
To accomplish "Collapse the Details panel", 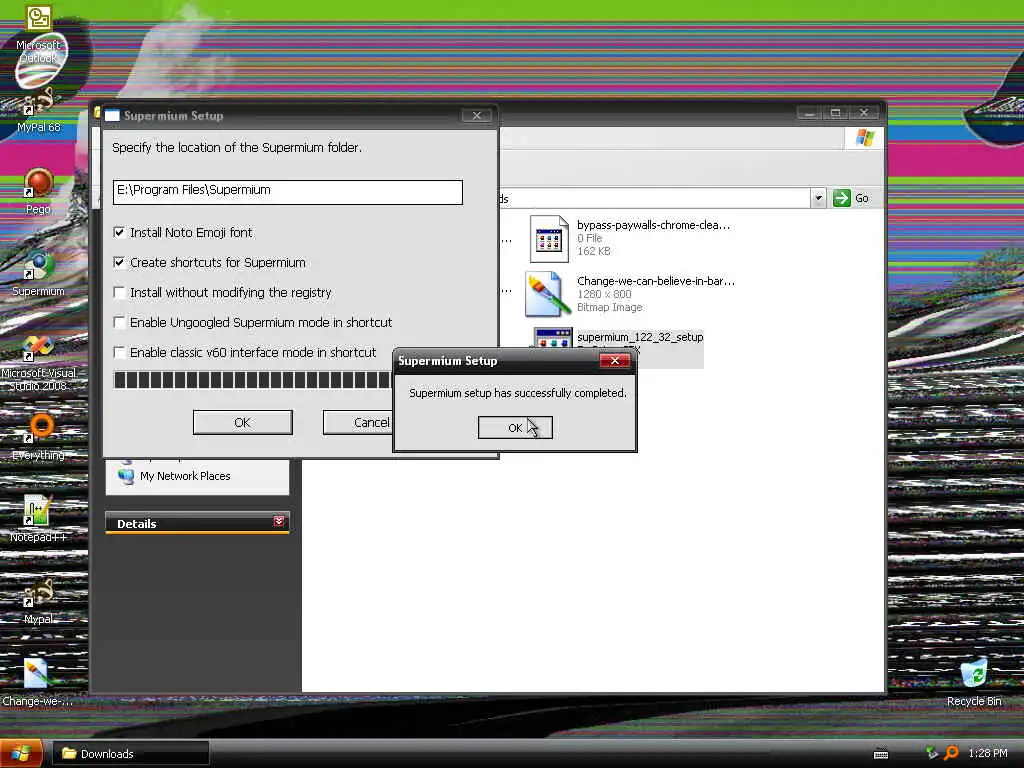I will pos(279,521).
